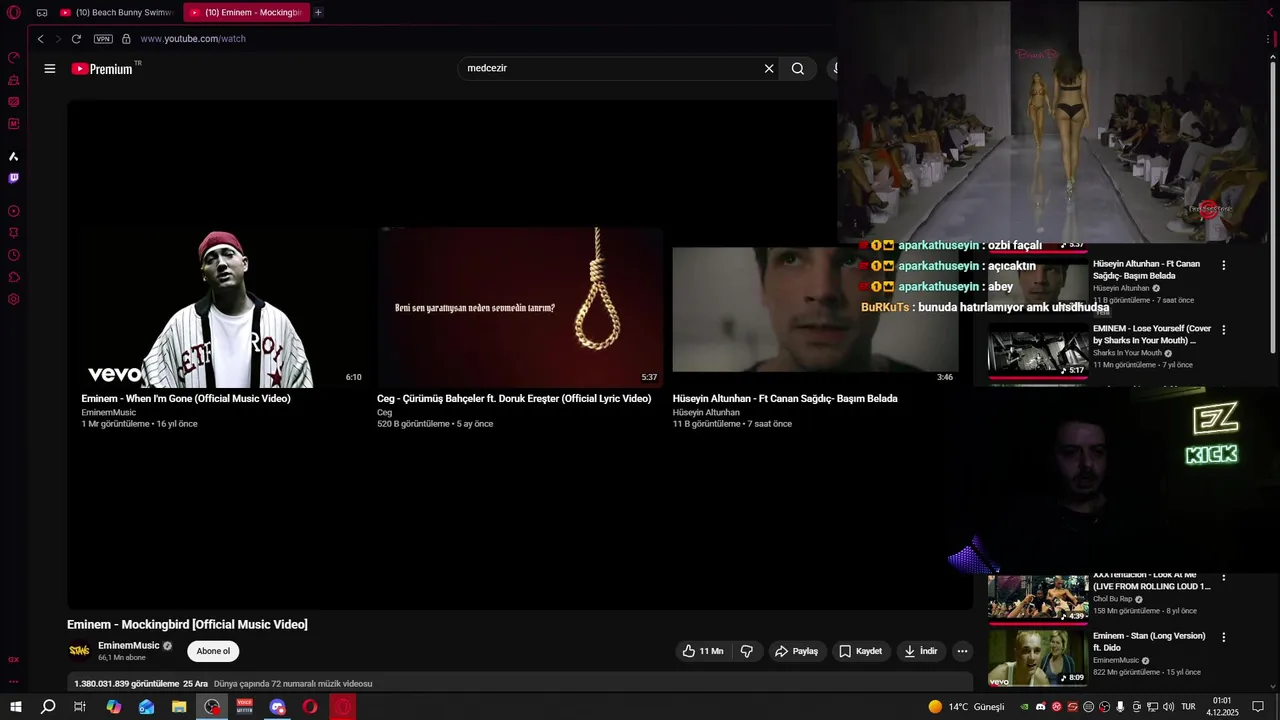Open the EminemMusic channel name link
This screenshot has height=720, width=1280.
tap(129, 646)
